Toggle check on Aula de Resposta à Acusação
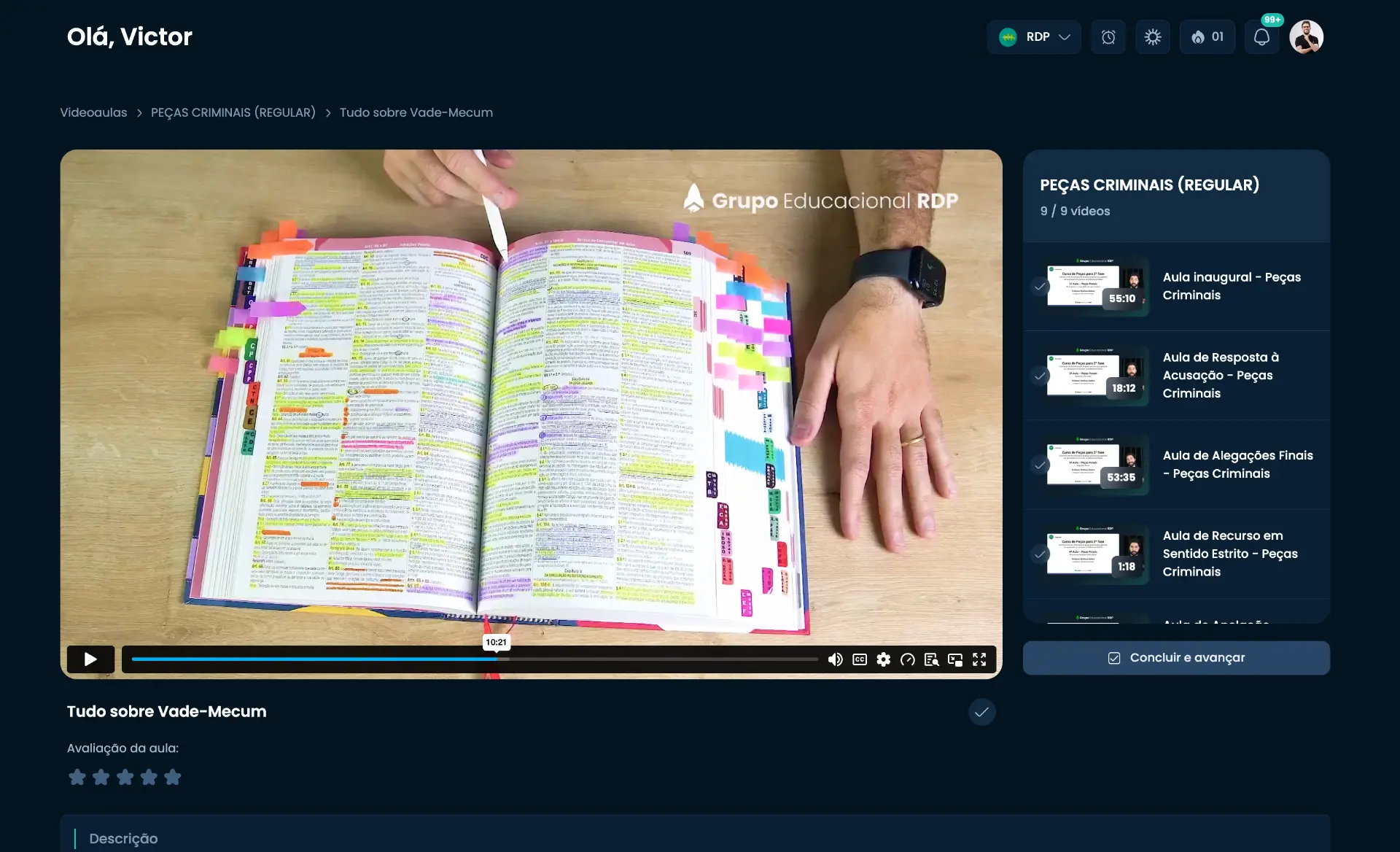This screenshot has height=852, width=1400. 1040,376
